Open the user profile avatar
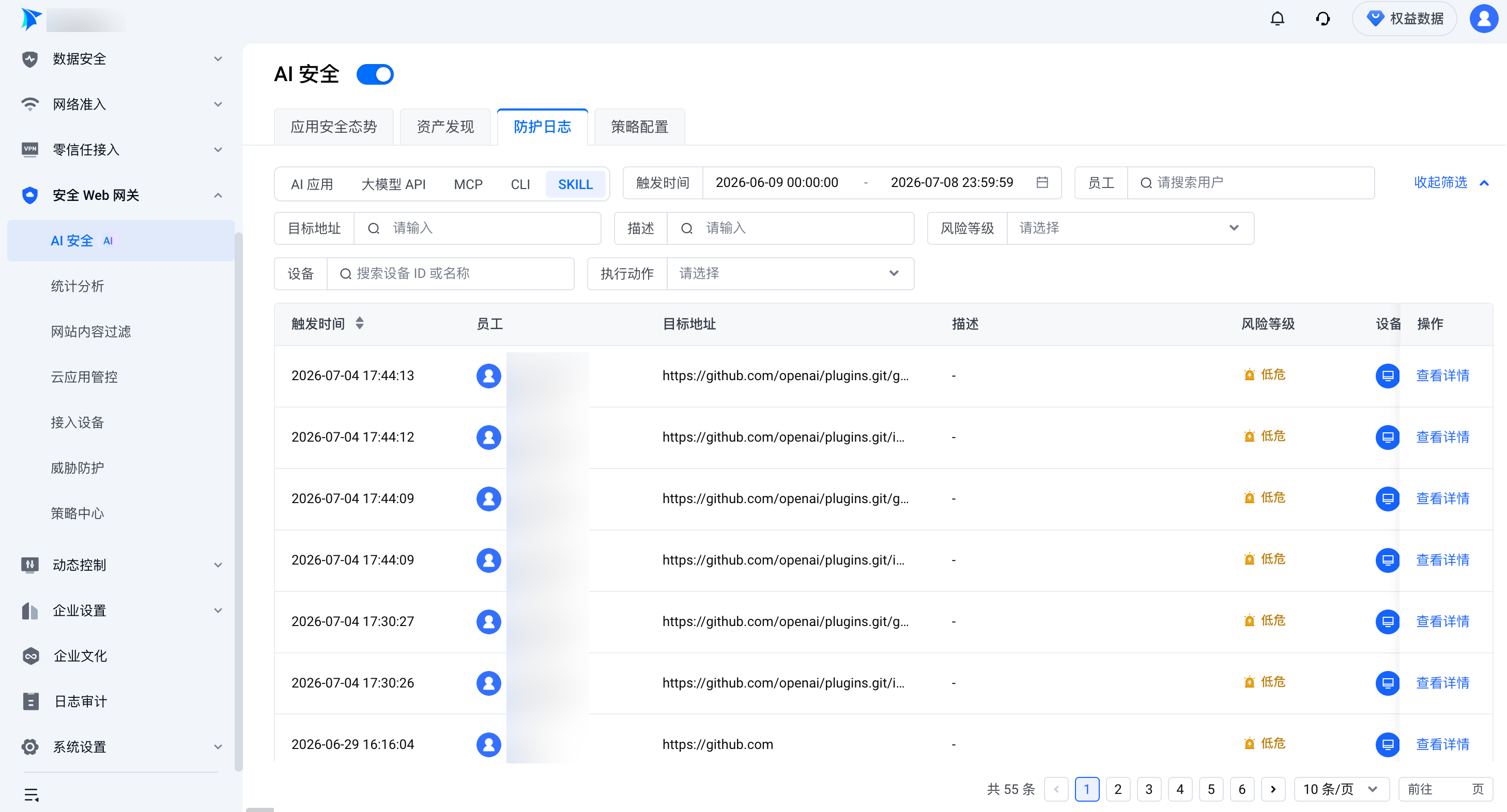Image resolution: width=1507 pixels, height=812 pixels. coord(1483,19)
